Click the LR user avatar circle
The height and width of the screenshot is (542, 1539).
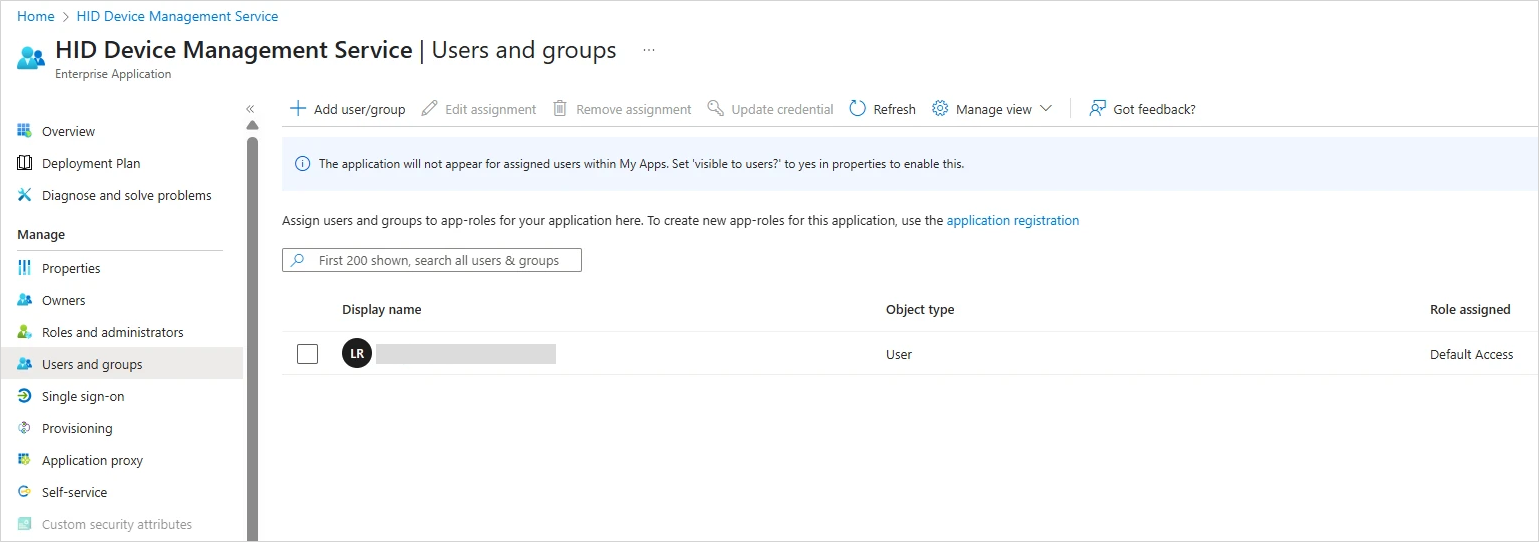pyautogui.click(x=357, y=354)
